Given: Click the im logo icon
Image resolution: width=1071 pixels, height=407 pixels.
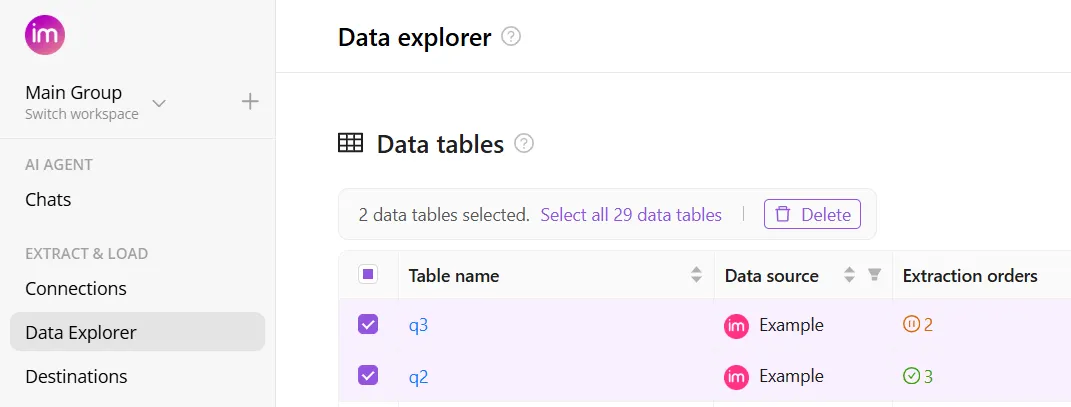Looking at the screenshot, I should click(45, 35).
